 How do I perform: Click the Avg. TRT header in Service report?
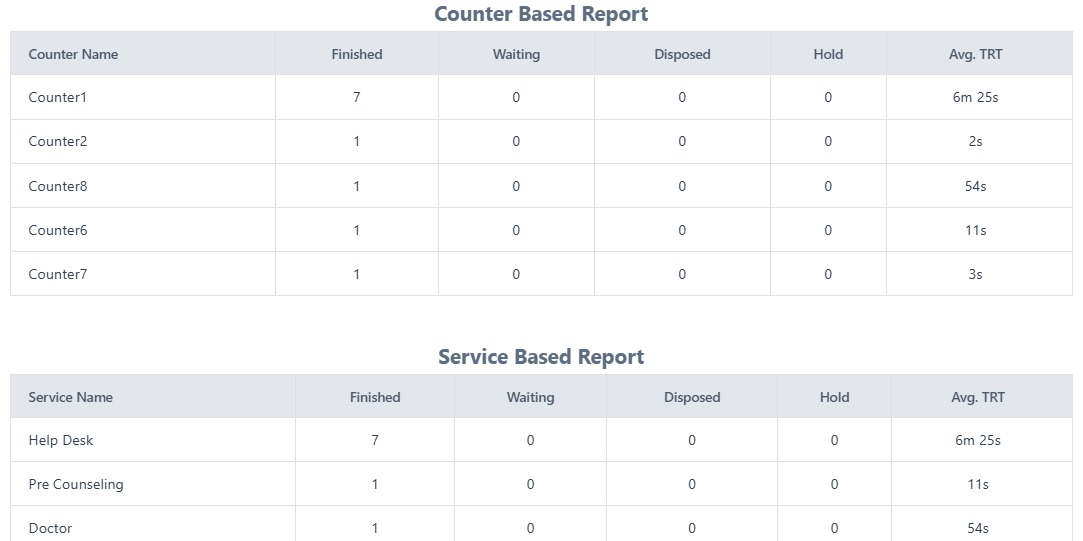tap(978, 397)
